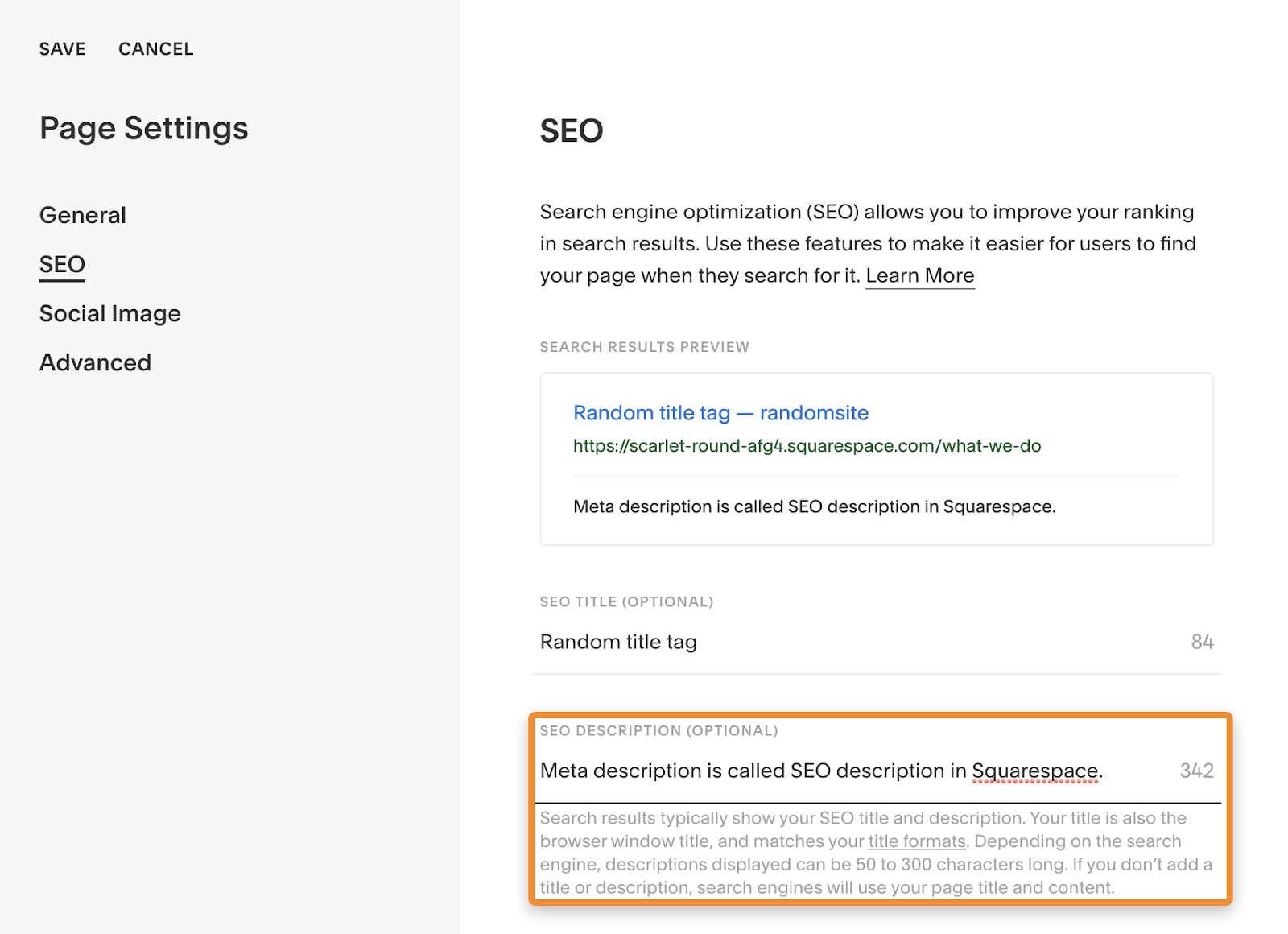This screenshot has width=1288, height=934.
Task: Click the preview URL for what-we-do page
Action: (806, 445)
